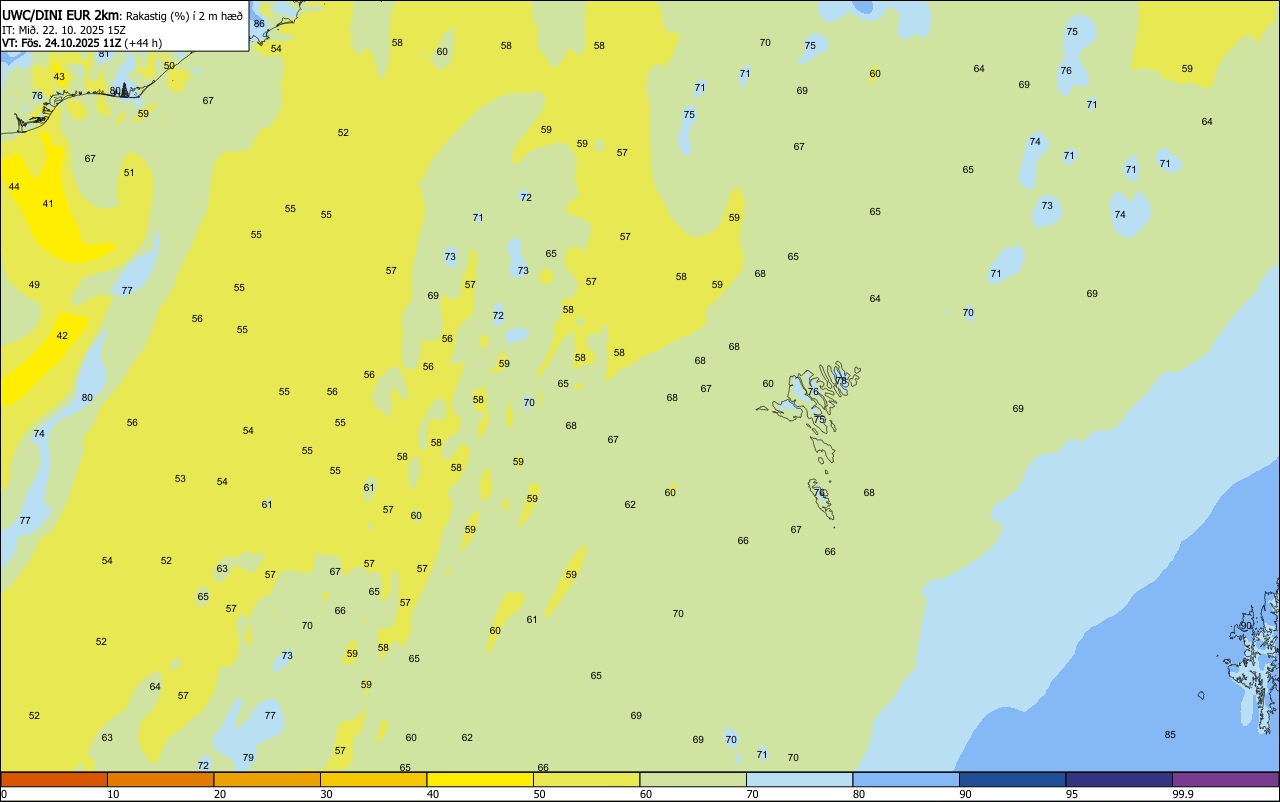The height and width of the screenshot is (802, 1280).
Task: Select the 40–50 bright yellow legend swatch
Action: [x=480, y=779]
